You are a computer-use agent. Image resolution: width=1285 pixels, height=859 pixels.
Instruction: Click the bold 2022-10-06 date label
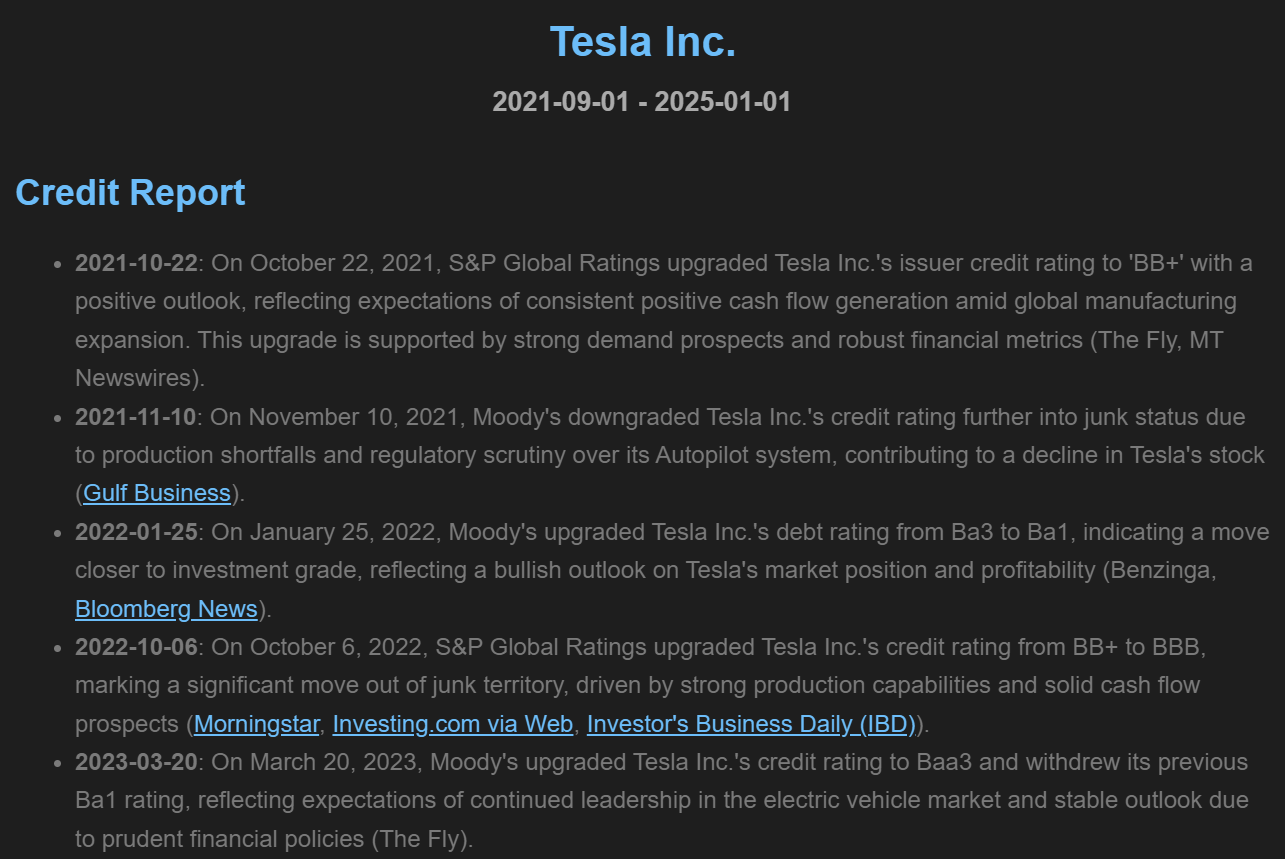point(136,647)
